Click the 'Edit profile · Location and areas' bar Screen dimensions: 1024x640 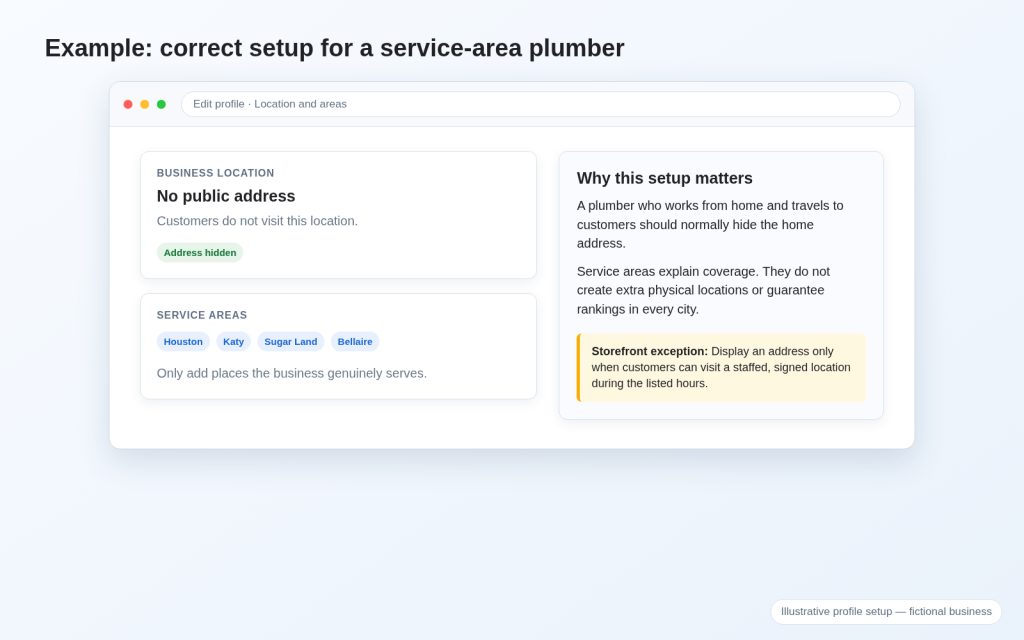[540, 104]
